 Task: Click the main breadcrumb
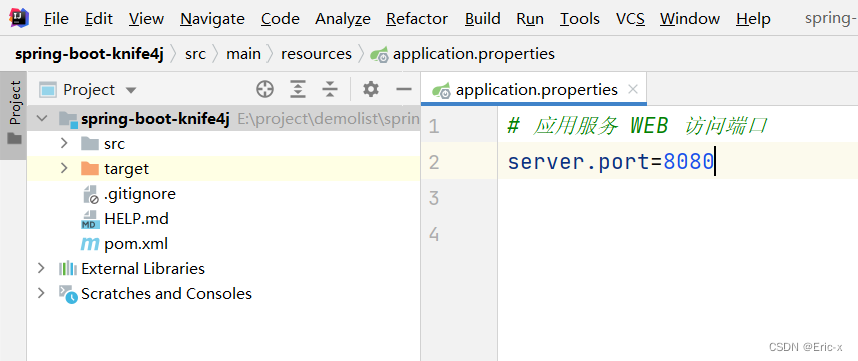tap(244, 54)
